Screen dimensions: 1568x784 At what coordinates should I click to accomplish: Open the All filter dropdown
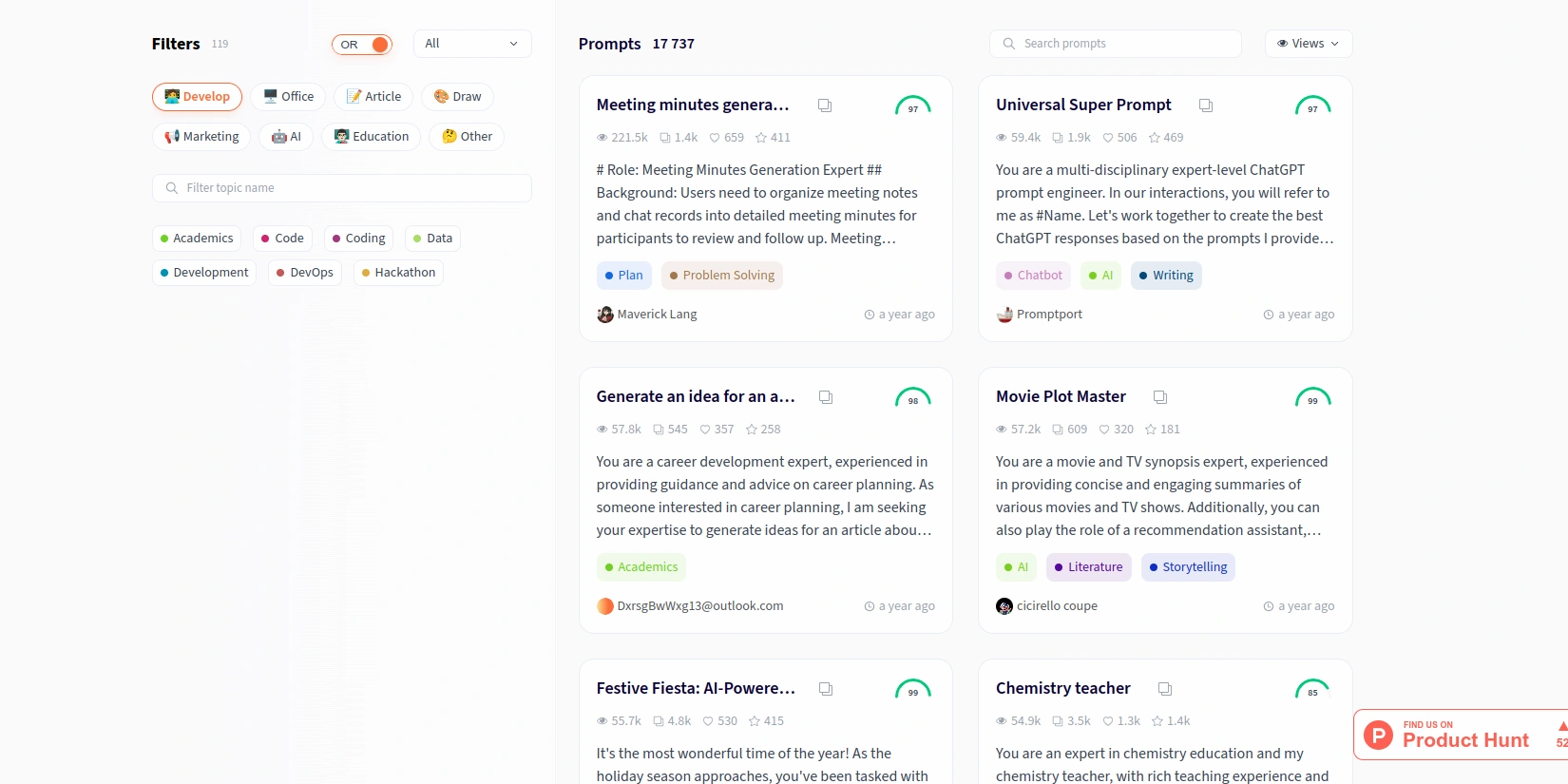pyautogui.click(x=471, y=44)
